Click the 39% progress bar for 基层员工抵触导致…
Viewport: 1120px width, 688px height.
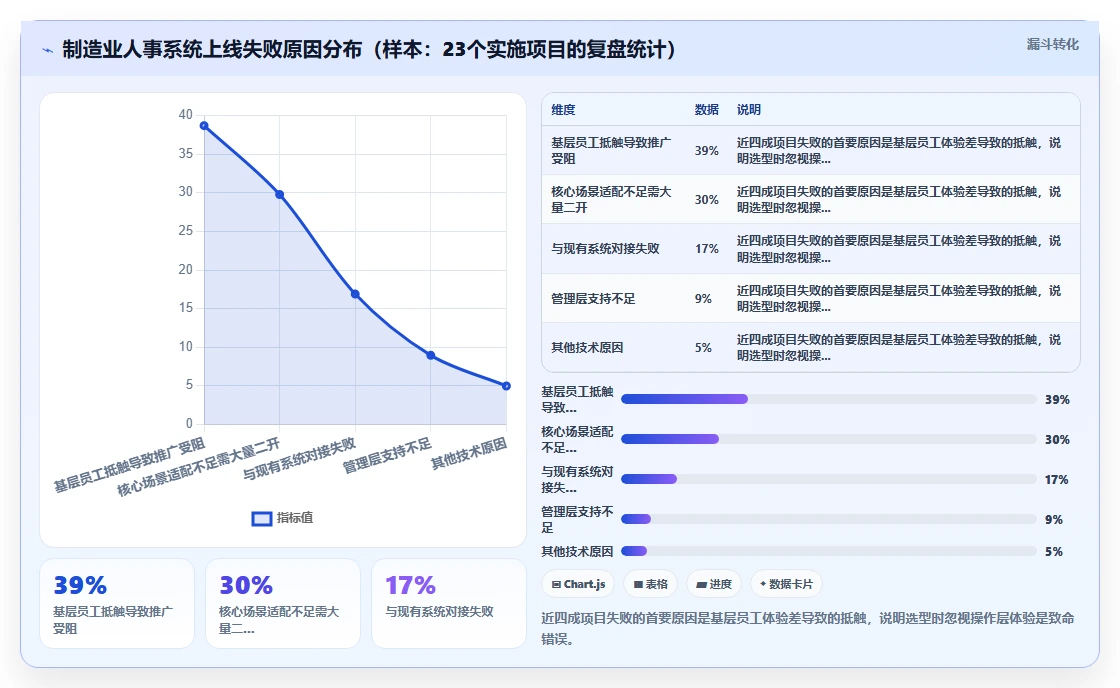(x=829, y=399)
